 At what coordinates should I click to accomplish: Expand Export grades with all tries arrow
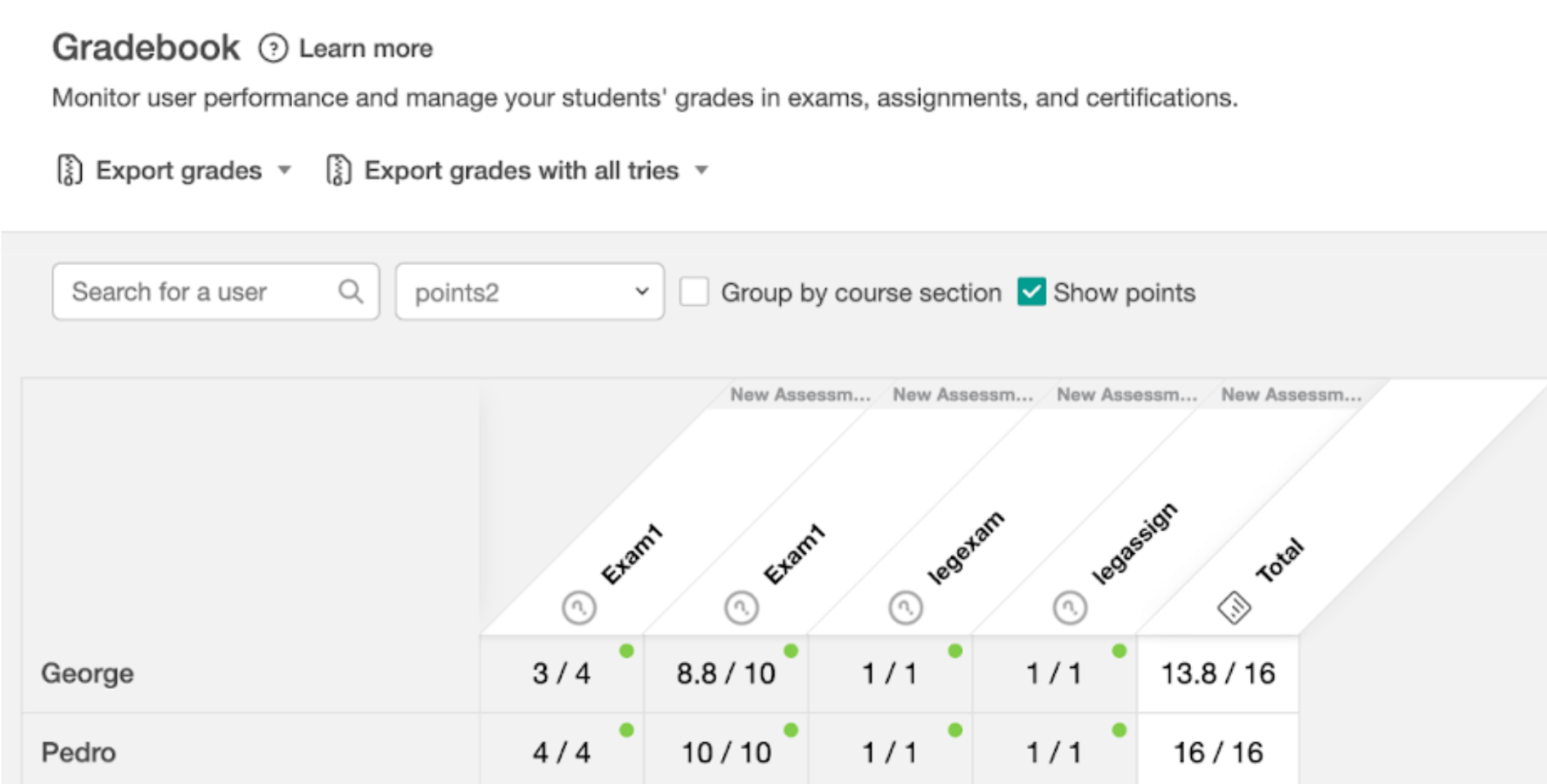[701, 170]
